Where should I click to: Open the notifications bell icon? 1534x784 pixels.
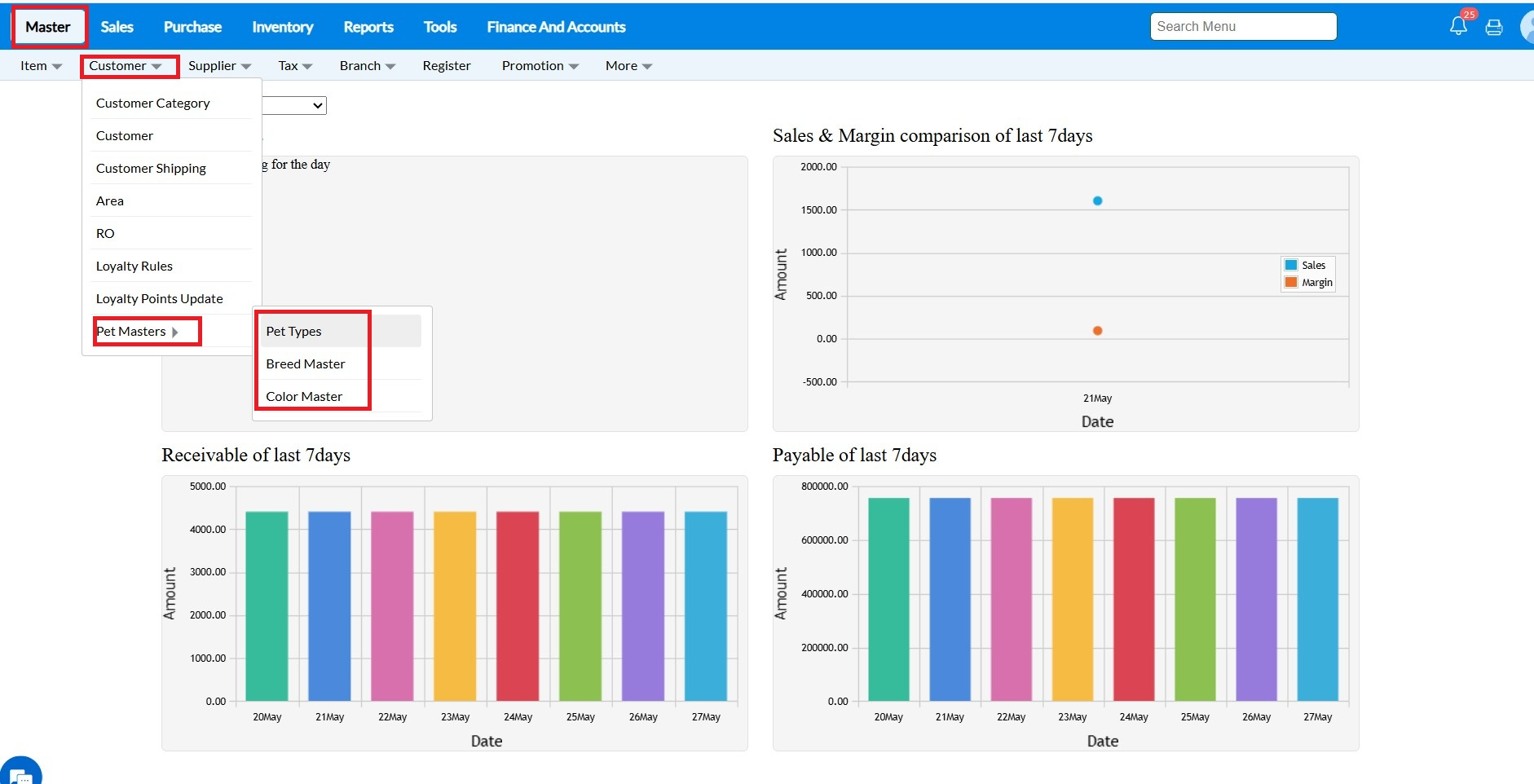coord(1458,26)
